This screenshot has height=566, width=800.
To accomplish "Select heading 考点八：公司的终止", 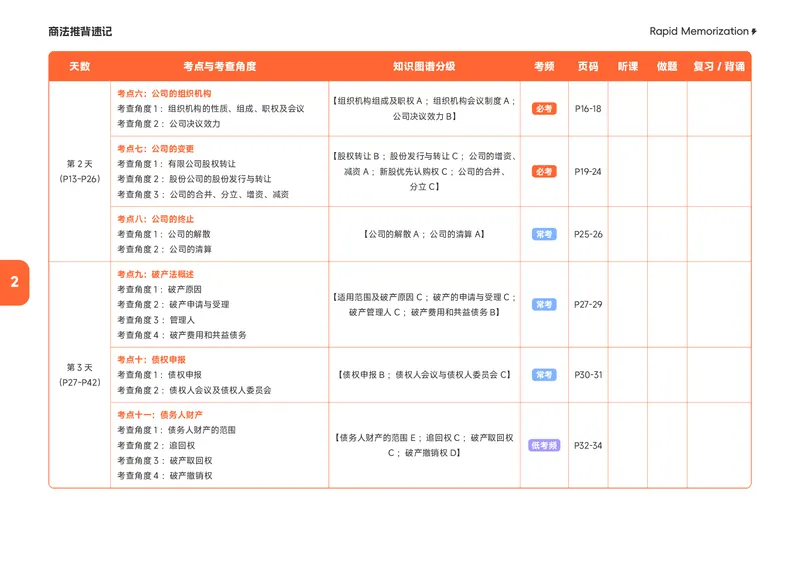I will click(x=156, y=219).
